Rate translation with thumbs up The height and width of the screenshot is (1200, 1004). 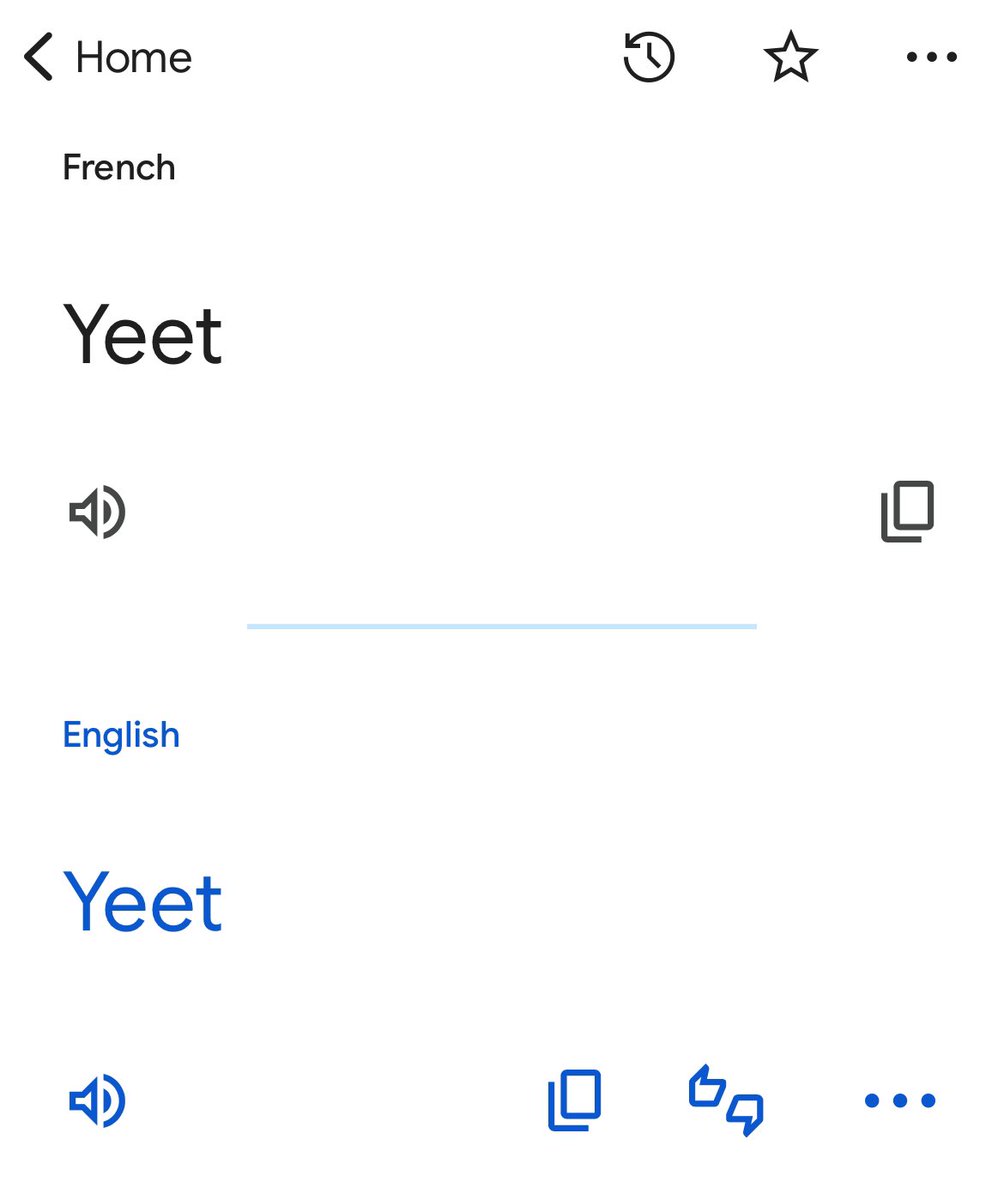[708, 1087]
